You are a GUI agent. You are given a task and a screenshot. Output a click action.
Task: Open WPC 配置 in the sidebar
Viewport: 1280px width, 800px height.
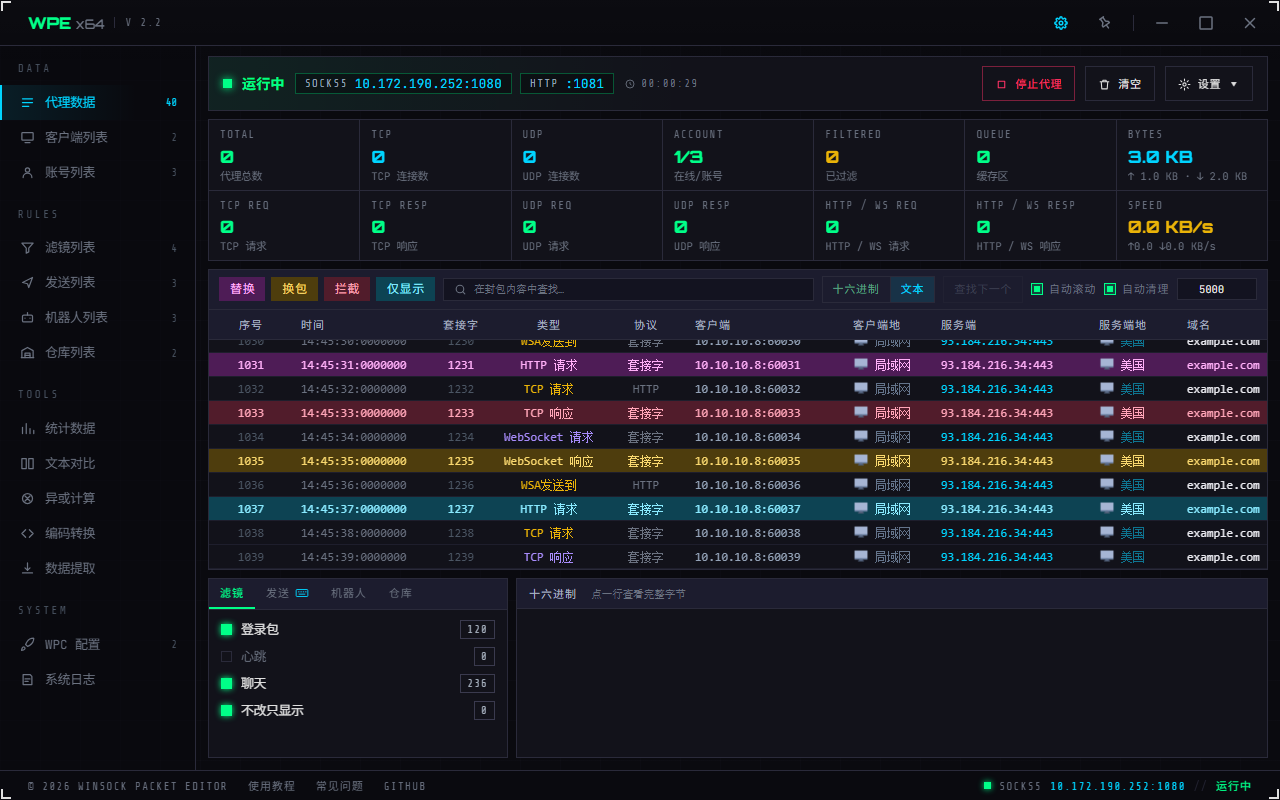click(x=97, y=644)
